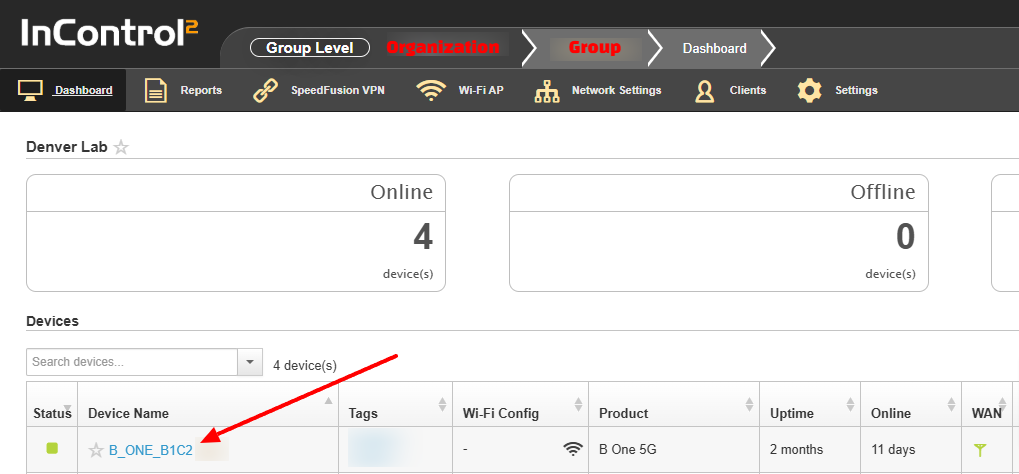Screen dimensions: 1019x474
Task: Click the Denver Lab heading
Action: point(66,147)
